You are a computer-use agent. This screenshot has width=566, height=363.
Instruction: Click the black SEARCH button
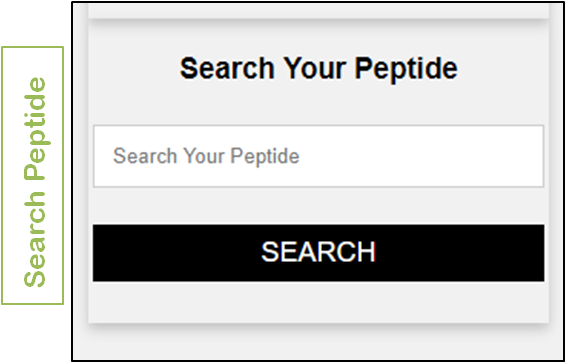[x=318, y=253]
